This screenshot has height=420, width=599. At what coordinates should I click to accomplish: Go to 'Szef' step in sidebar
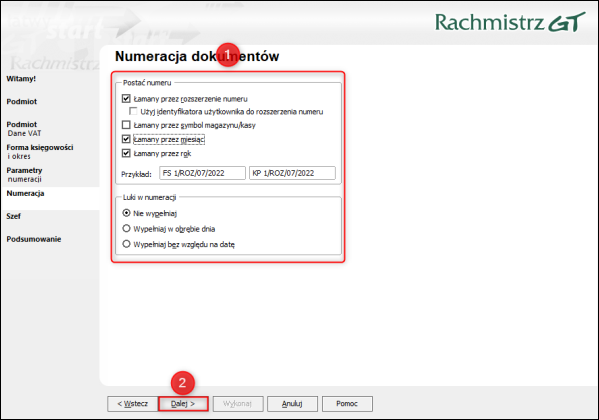(x=14, y=216)
